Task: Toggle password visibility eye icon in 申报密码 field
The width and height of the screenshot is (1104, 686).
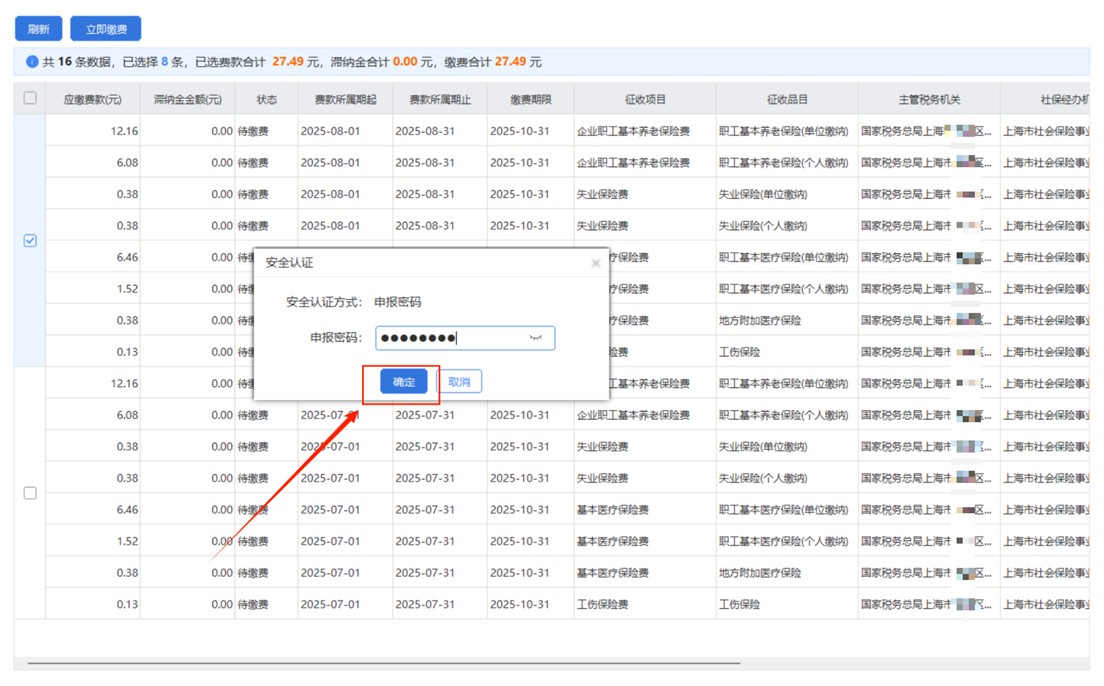Action: (536, 338)
